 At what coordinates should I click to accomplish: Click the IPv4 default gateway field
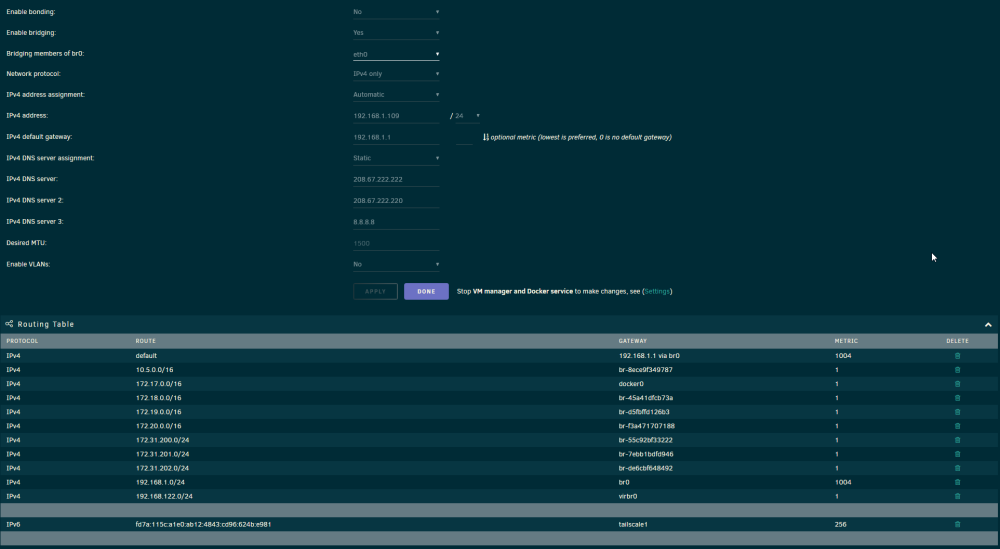tap(396, 137)
